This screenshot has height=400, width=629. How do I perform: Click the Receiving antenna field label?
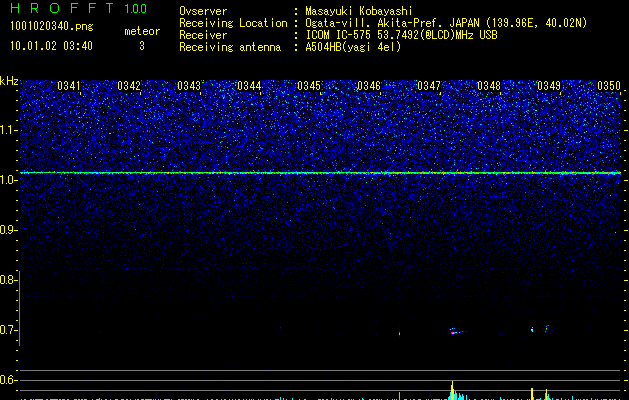point(230,47)
